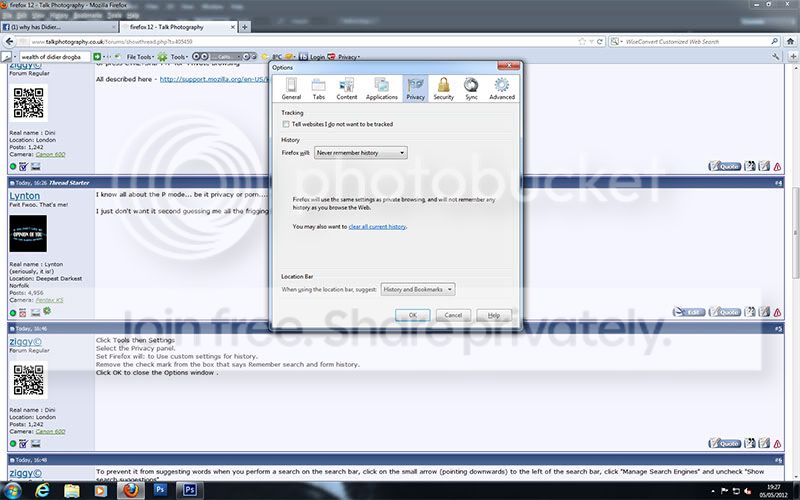Viewport: 800px width, 500px height.
Task: Open the search engine selector dropdown
Action: pyautogui.click(x=616, y=41)
